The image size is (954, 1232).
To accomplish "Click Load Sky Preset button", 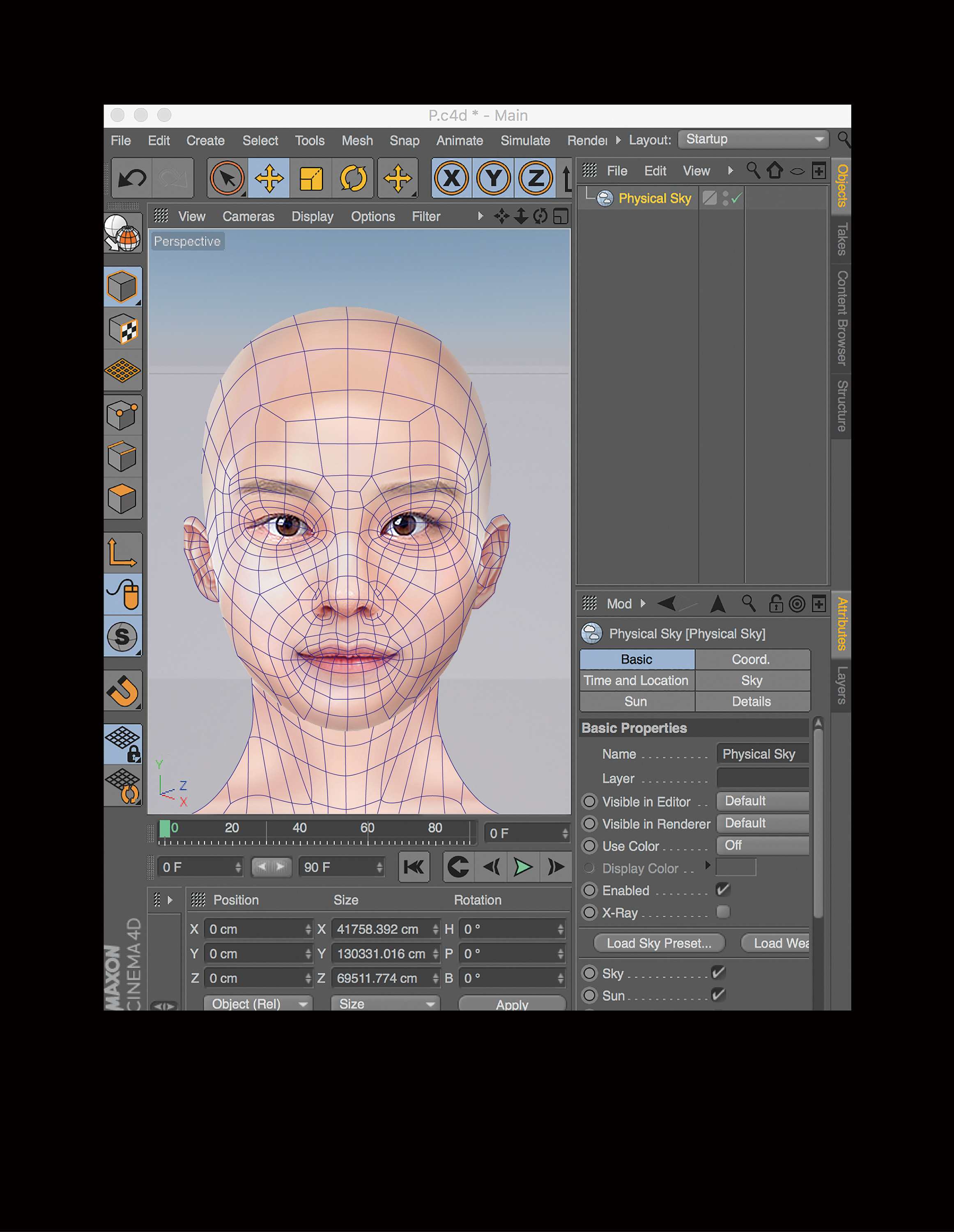I will tap(659, 943).
